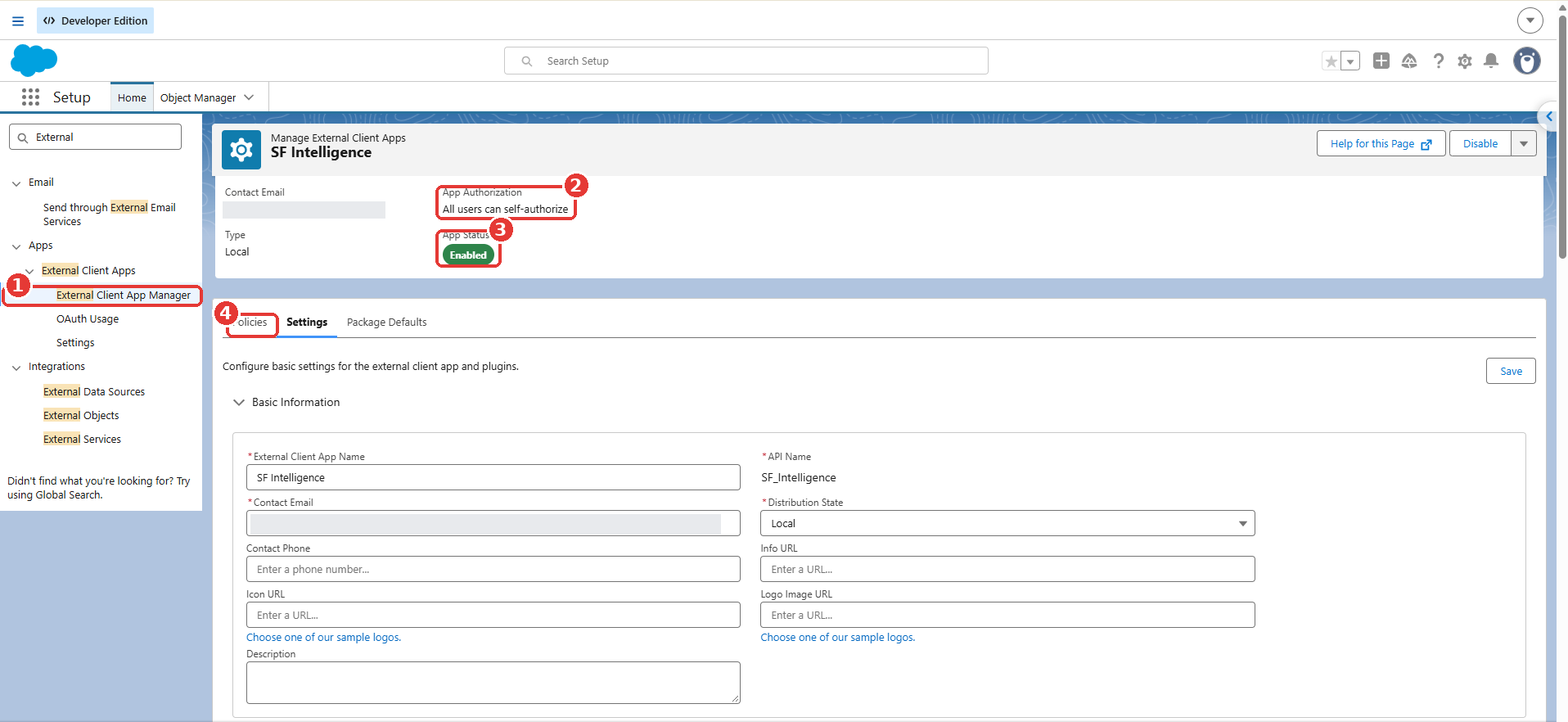Image resolution: width=1568 pixels, height=722 pixels.
Task: Open Help for this Page link
Action: coord(1381,143)
